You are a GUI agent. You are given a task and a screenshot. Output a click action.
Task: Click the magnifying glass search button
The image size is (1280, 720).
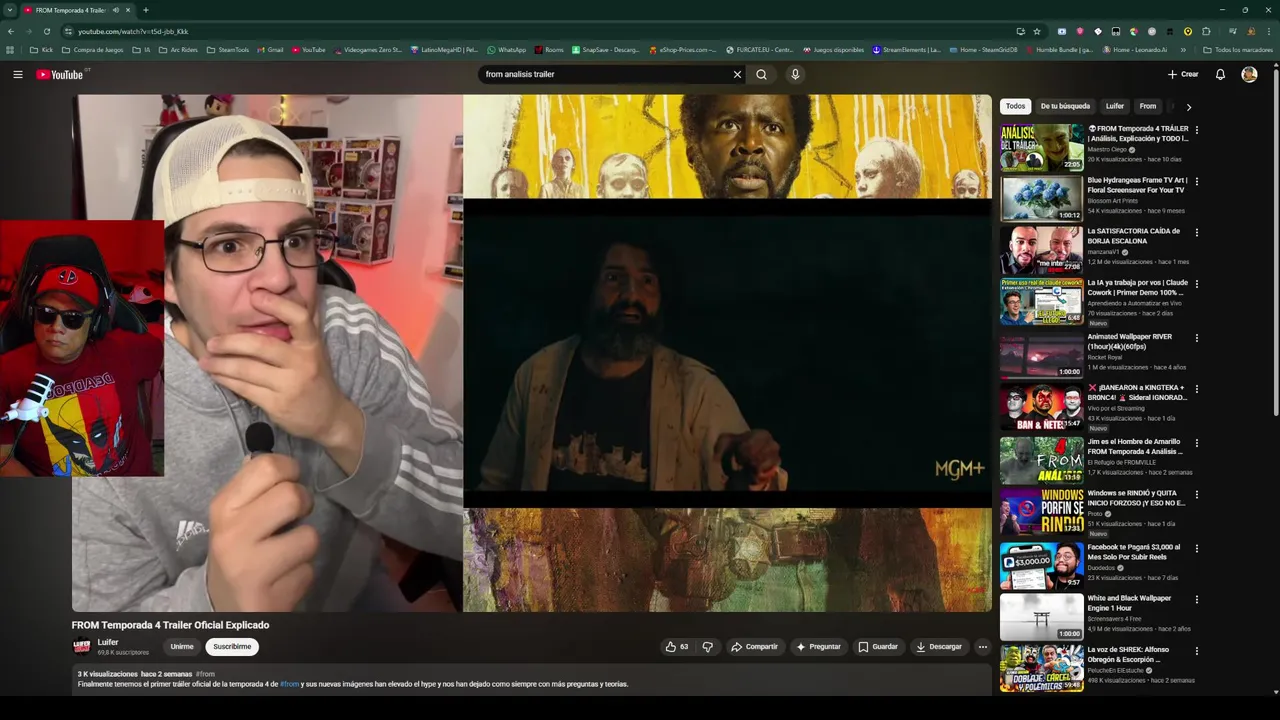click(x=761, y=74)
